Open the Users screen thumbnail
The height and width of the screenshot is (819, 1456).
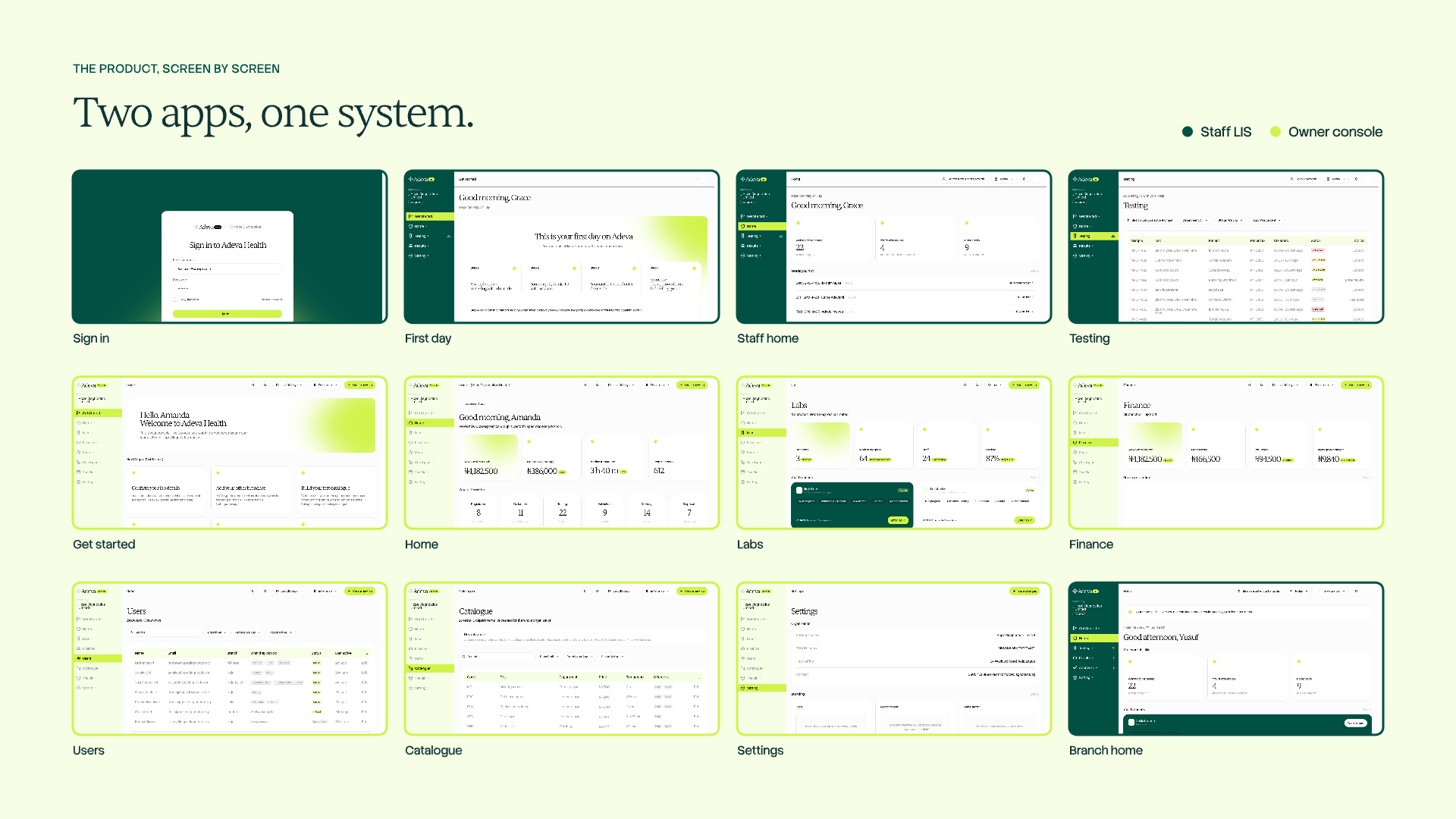click(230, 659)
